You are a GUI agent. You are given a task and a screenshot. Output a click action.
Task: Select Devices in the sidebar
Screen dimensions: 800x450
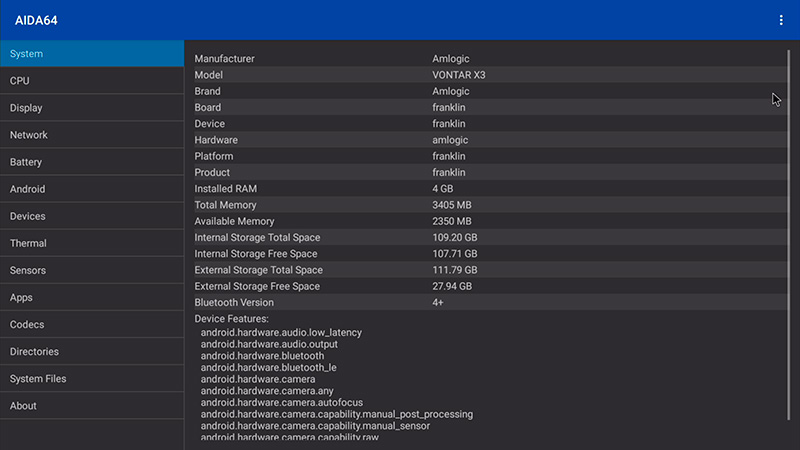click(92, 216)
